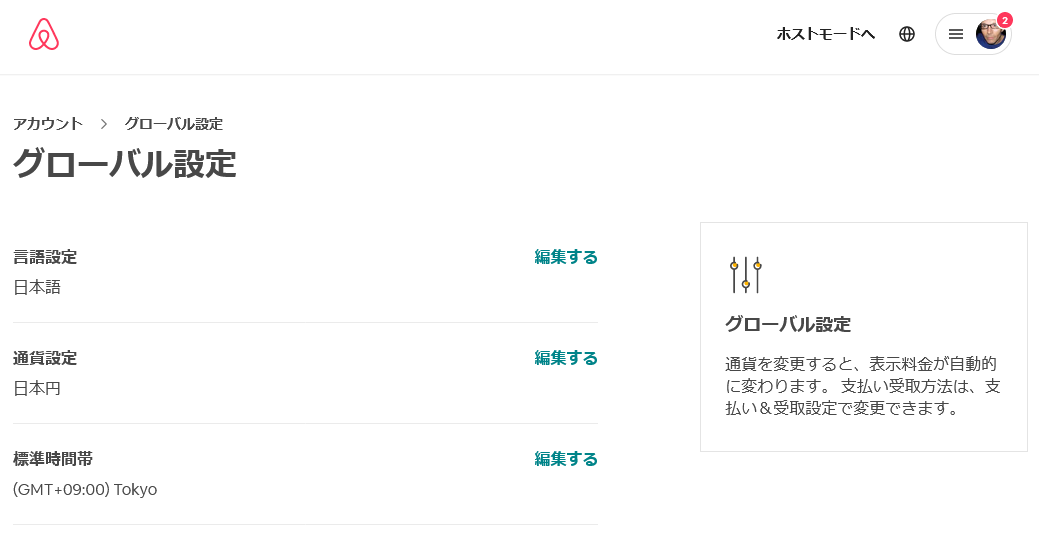Open the hamburger menu icon

(x=956, y=34)
